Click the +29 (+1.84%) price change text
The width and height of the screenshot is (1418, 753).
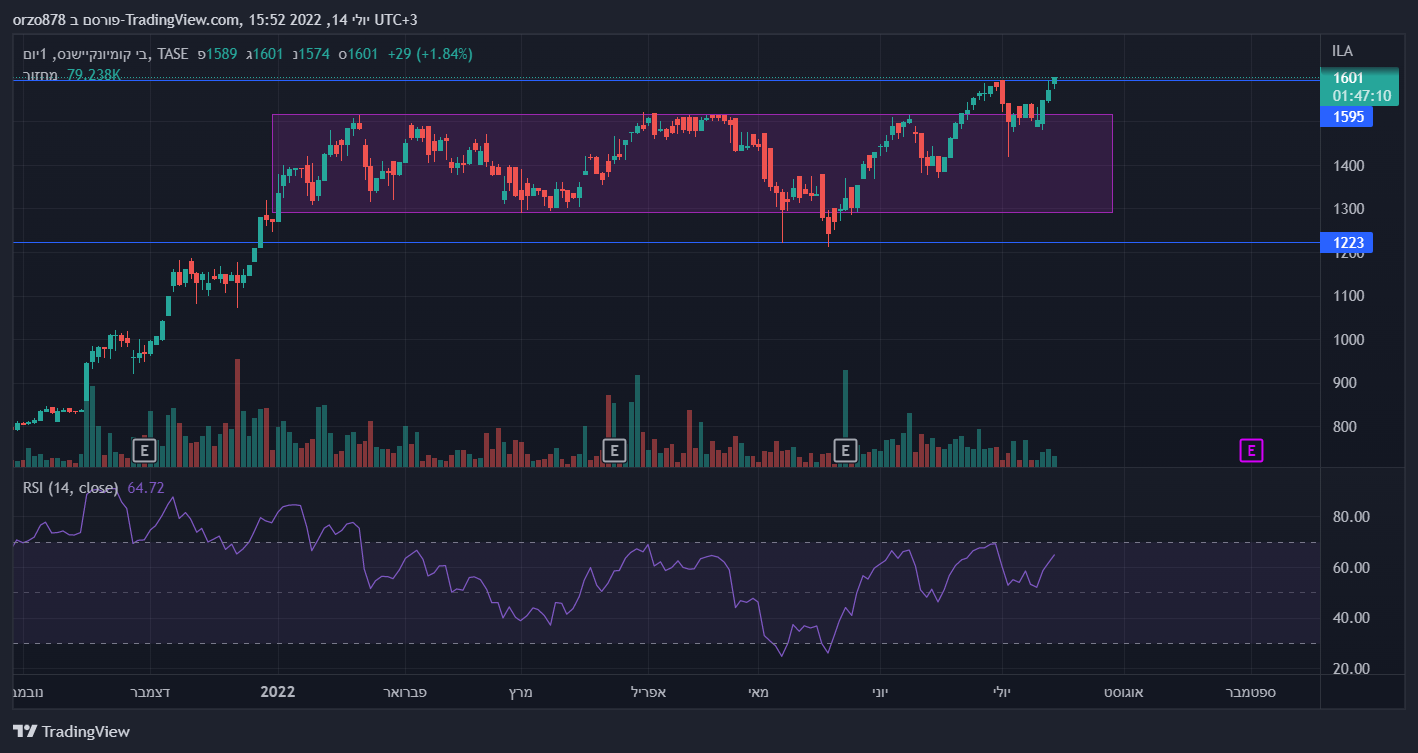tap(430, 53)
